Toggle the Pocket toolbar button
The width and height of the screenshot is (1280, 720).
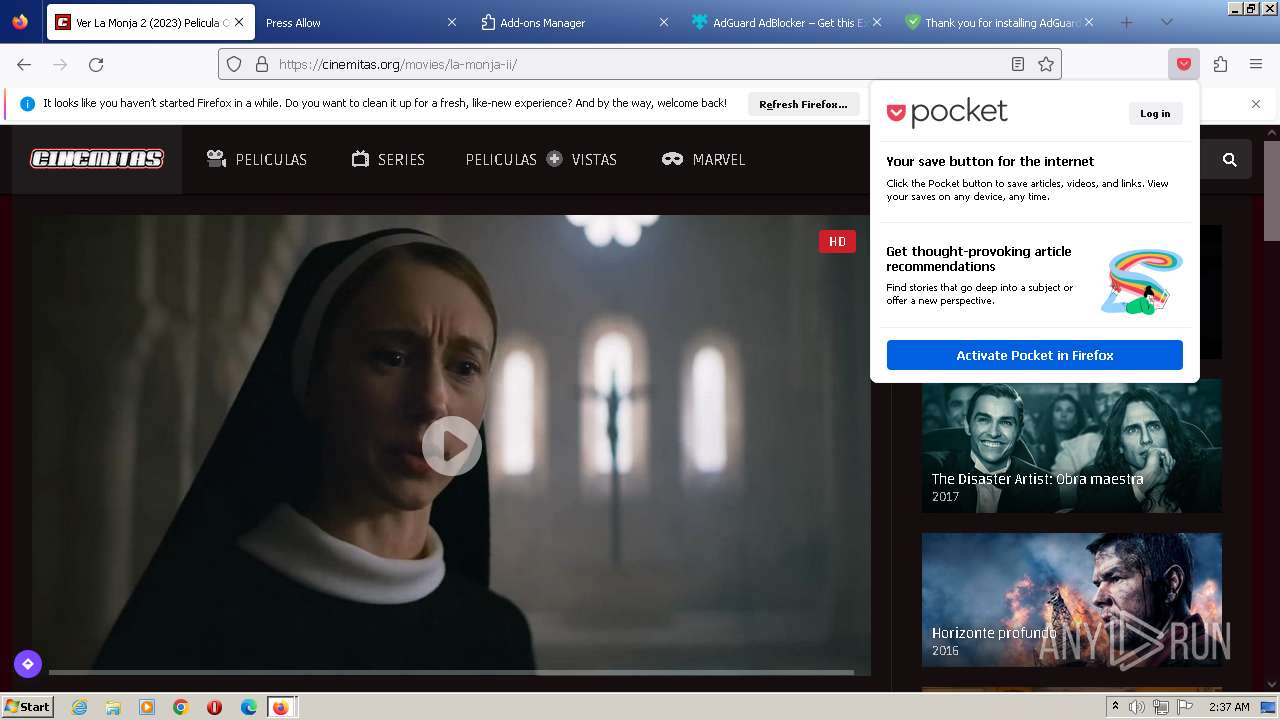pos(1184,64)
